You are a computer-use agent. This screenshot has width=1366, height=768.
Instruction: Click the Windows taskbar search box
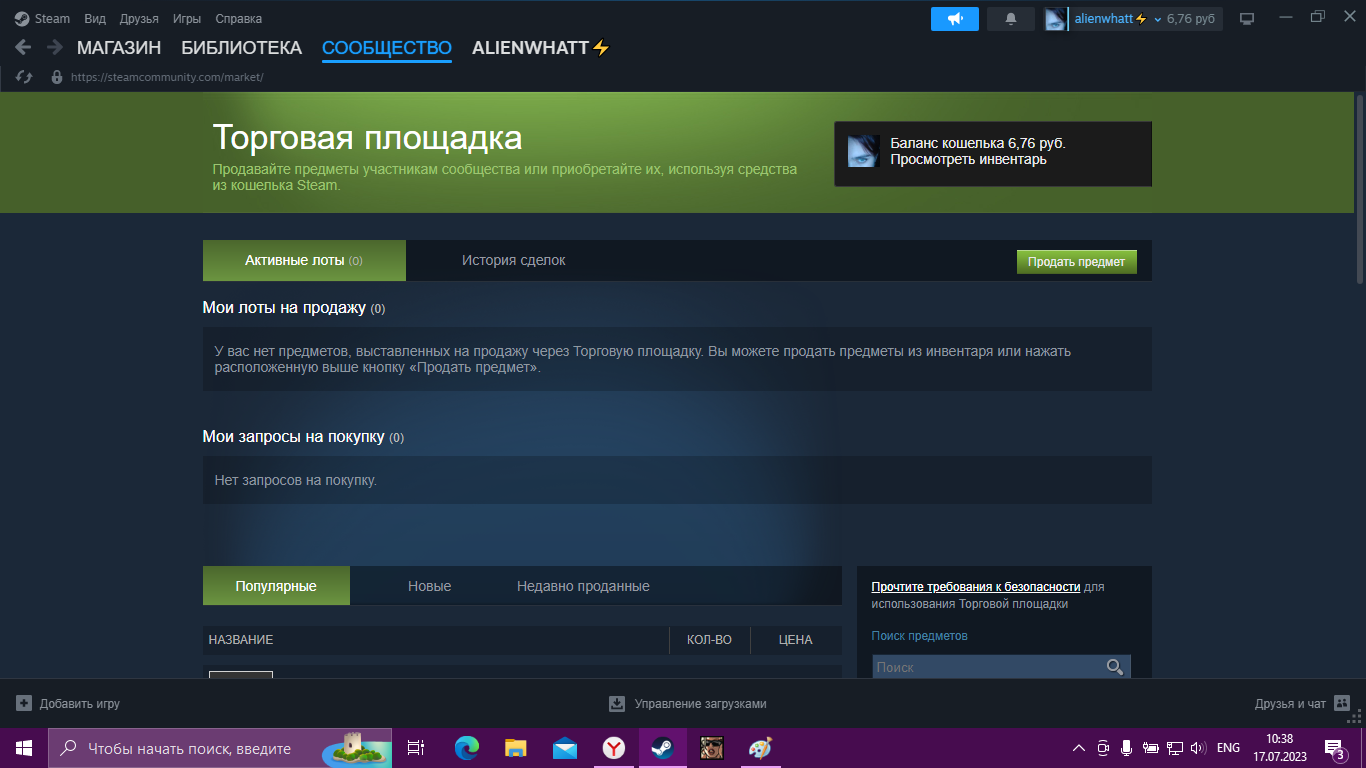(220, 748)
